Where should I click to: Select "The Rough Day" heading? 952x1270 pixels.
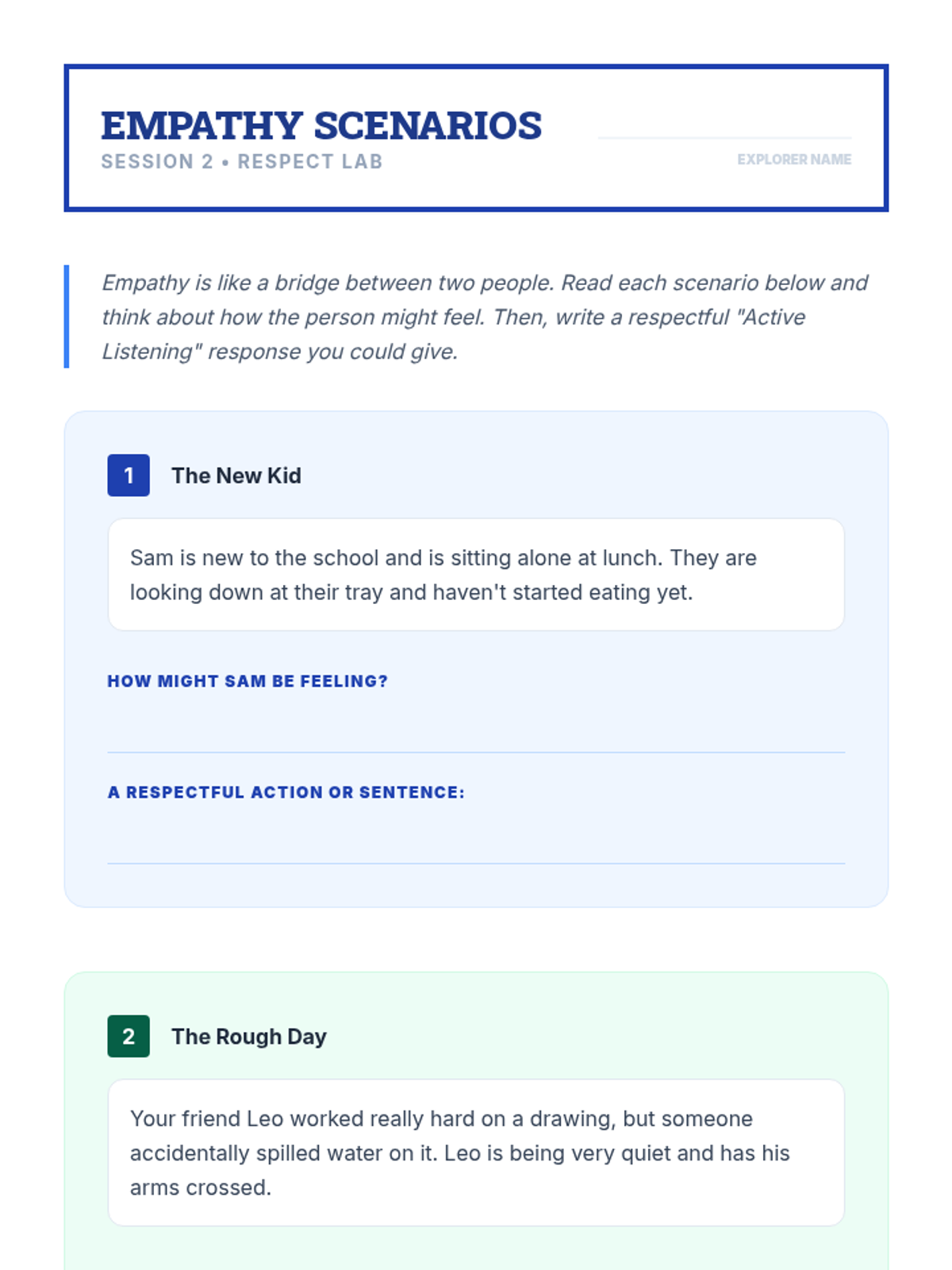[x=249, y=1037]
